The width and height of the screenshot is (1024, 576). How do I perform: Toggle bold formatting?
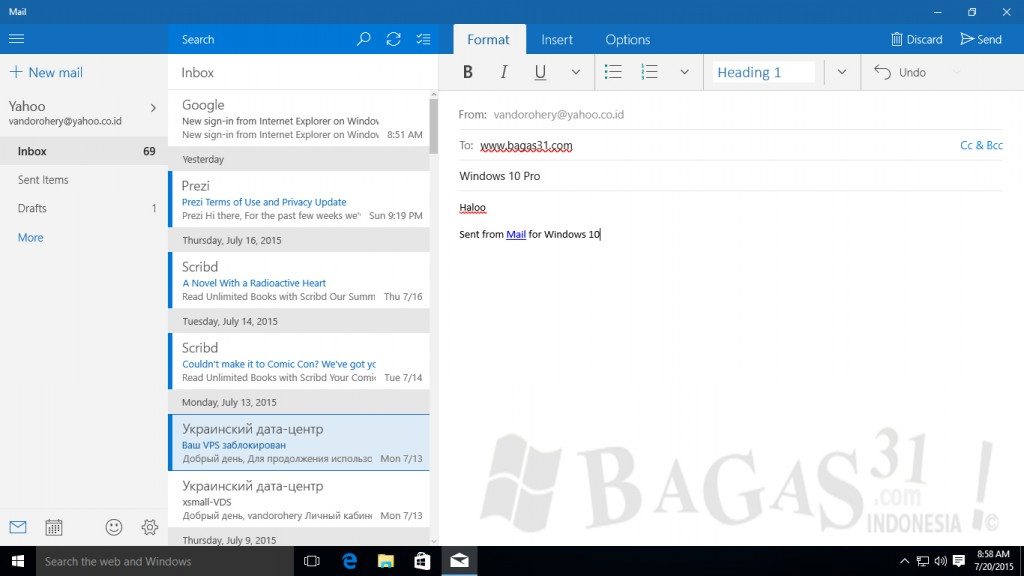point(468,72)
